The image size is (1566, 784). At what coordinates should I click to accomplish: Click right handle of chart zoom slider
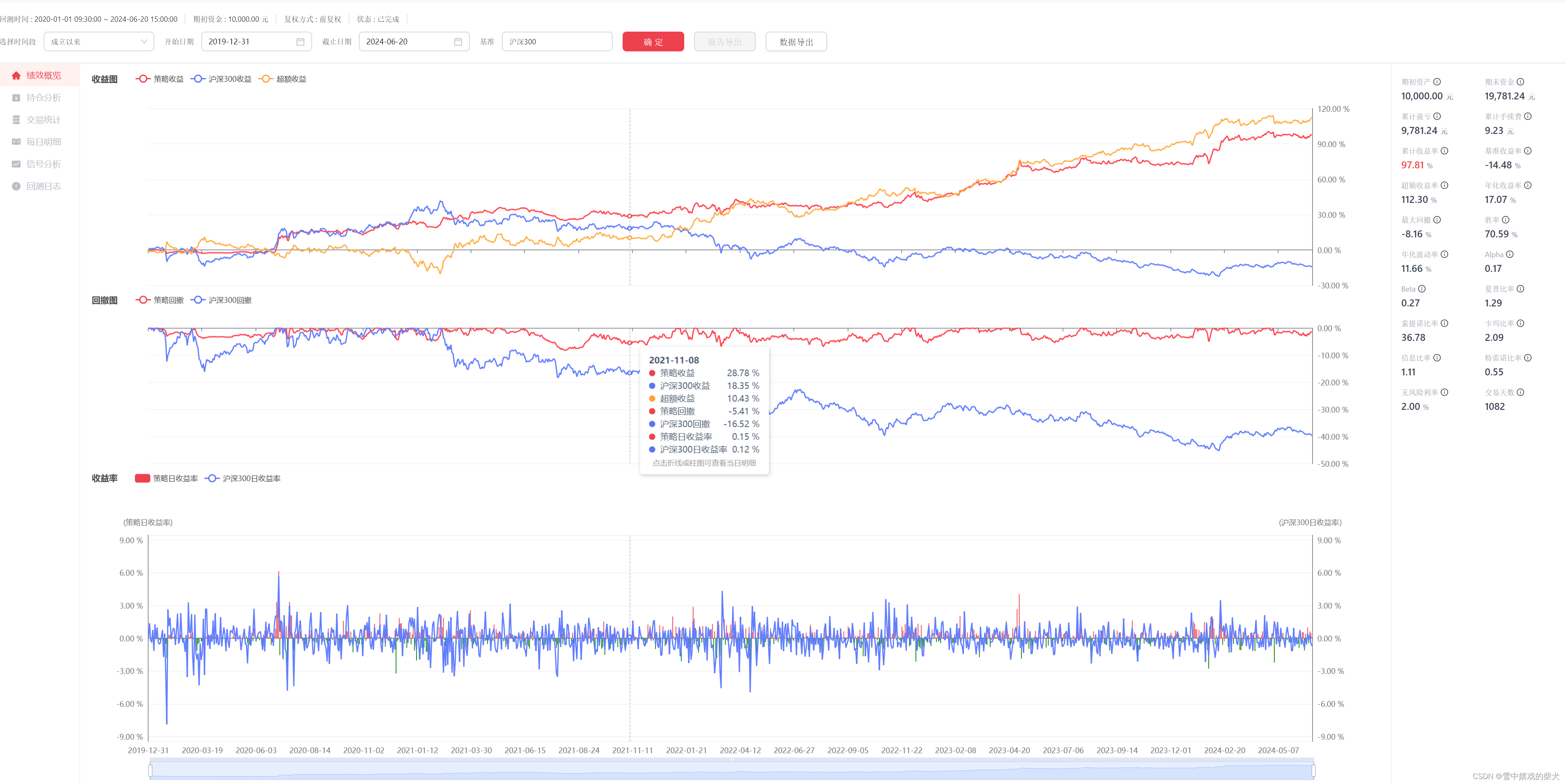[x=1314, y=770]
